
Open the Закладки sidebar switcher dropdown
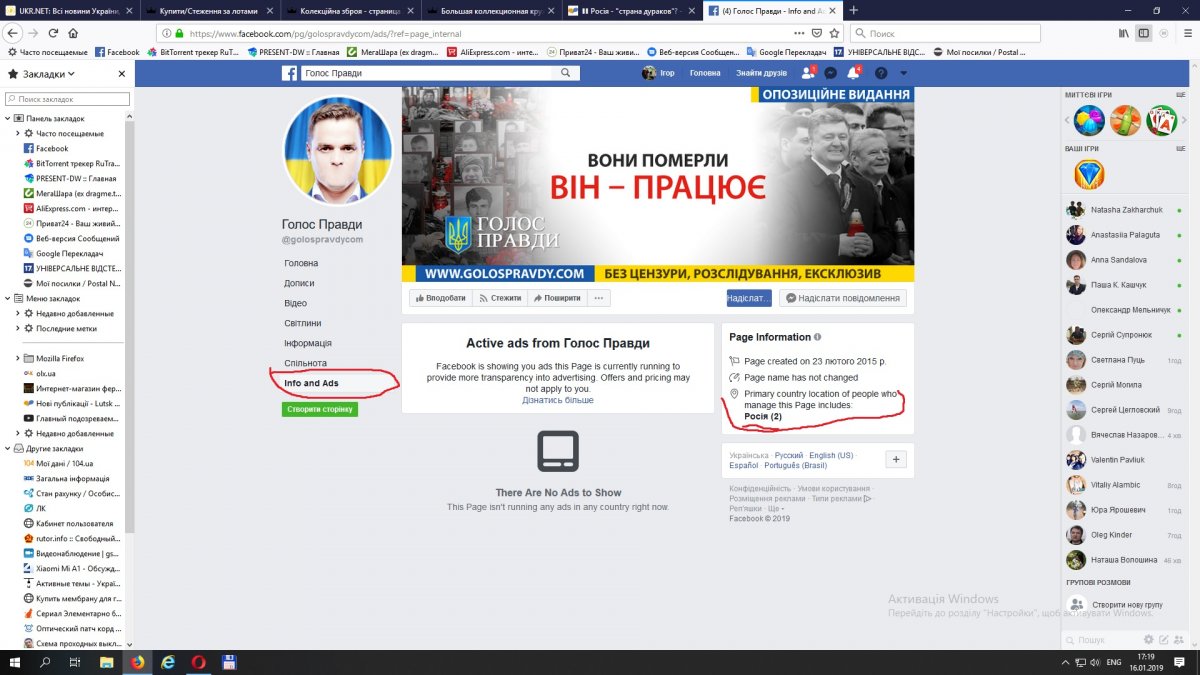click(44, 74)
